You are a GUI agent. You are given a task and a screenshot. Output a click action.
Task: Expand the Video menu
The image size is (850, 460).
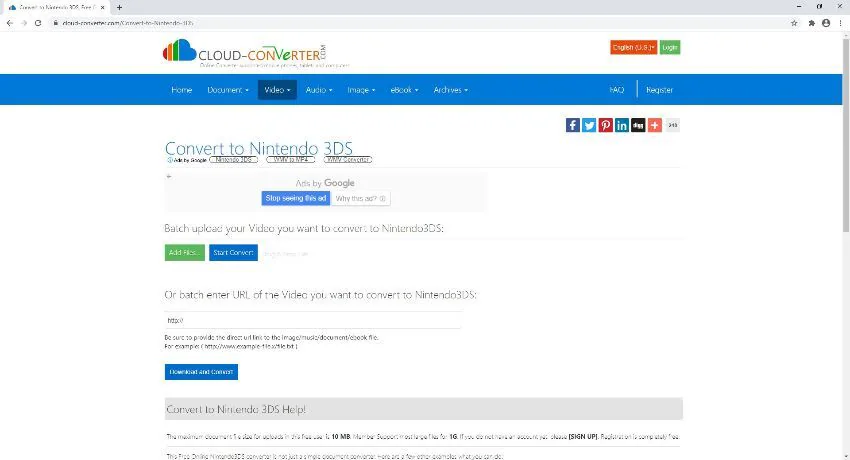click(x=277, y=90)
